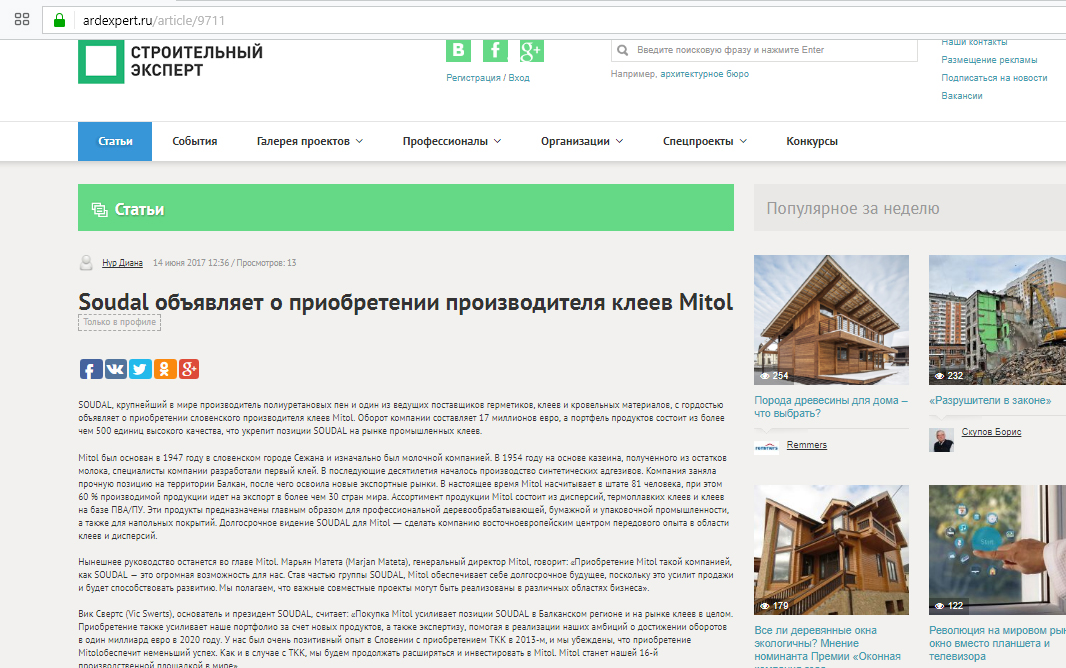Click the Статьи green section banner title
Viewport: 1066px width, 668px height.
[139, 209]
